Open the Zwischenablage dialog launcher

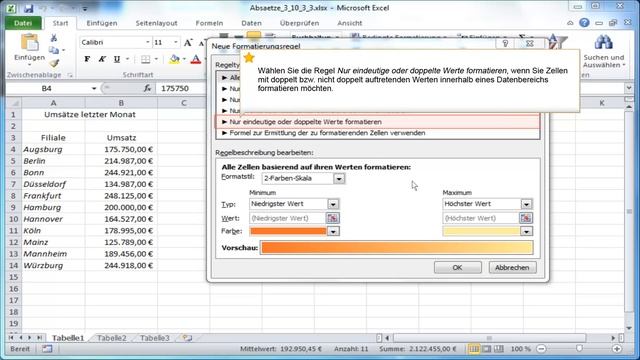(x=70, y=75)
